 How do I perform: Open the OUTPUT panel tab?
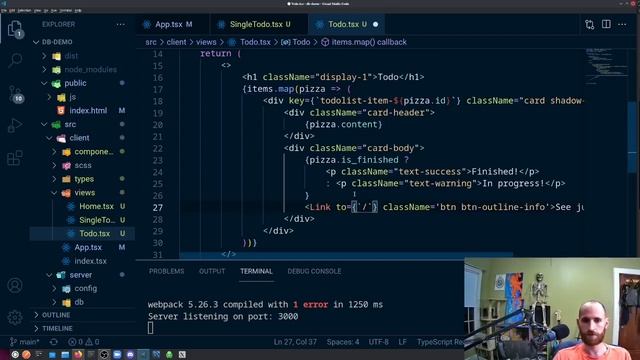(212, 271)
